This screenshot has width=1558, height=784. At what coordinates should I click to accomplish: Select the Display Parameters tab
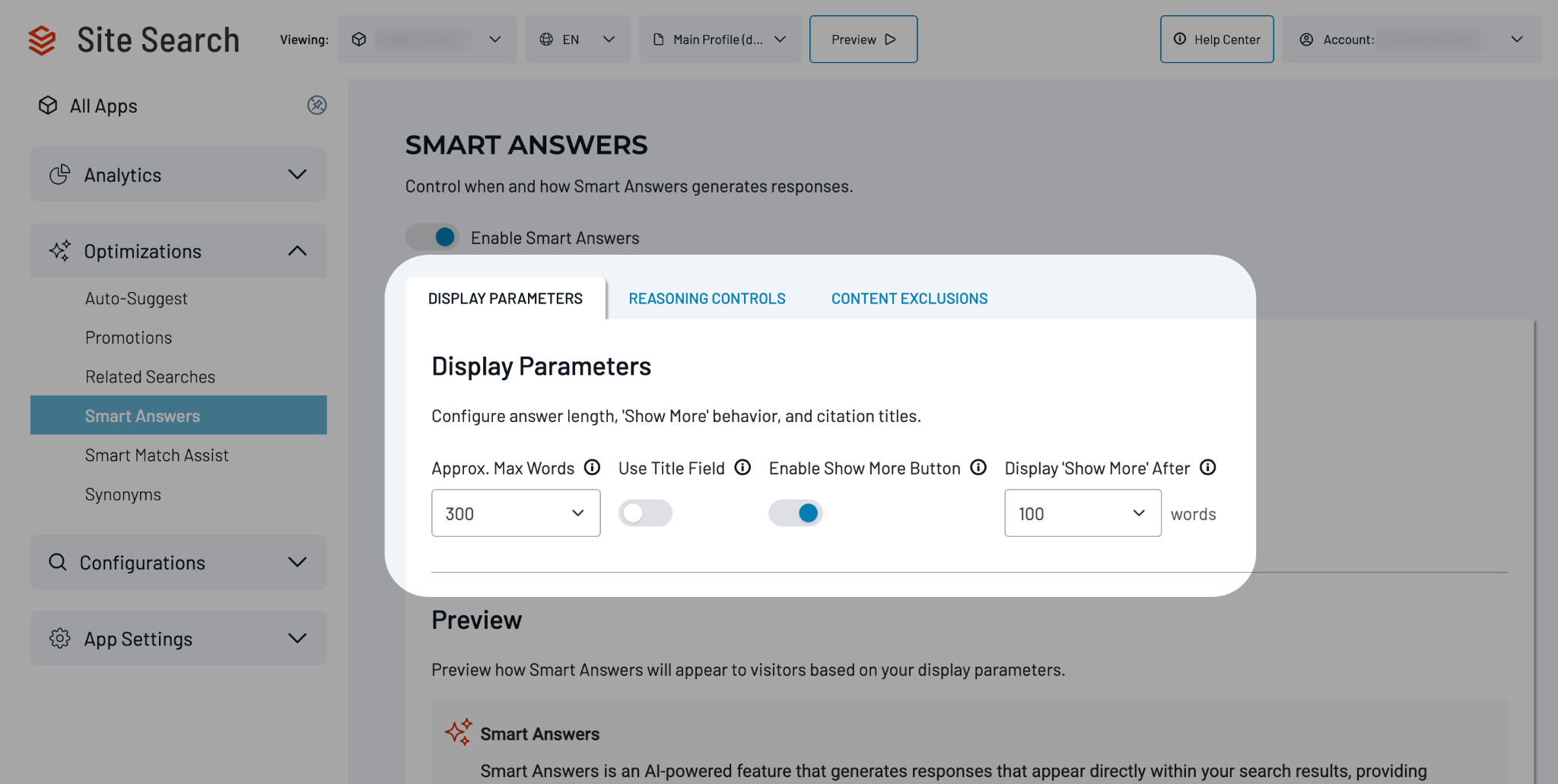point(505,298)
